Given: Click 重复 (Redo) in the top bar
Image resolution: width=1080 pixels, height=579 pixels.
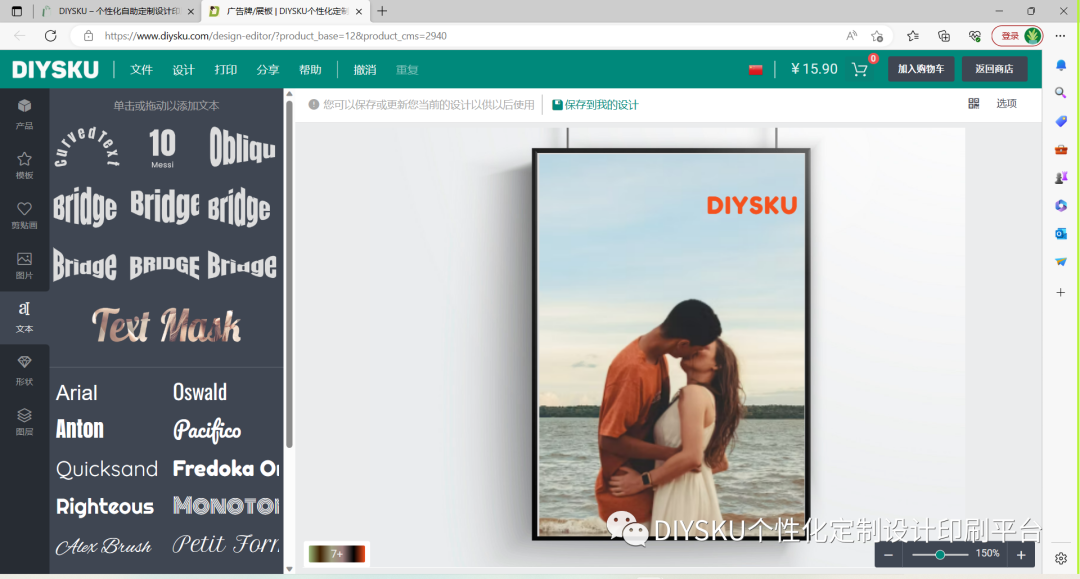Looking at the screenshot, I should (x=407, y=70).
